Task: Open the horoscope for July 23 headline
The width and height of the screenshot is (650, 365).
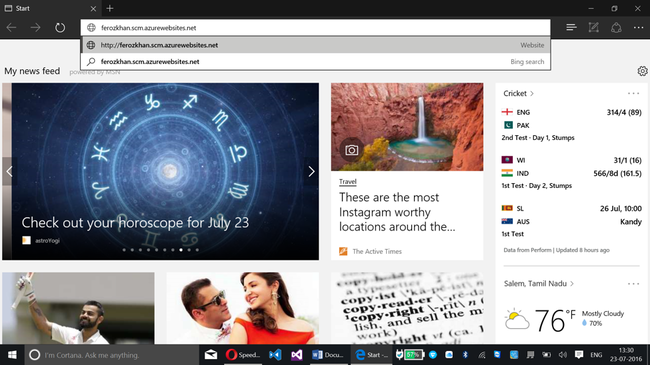Action: [135, 223]
